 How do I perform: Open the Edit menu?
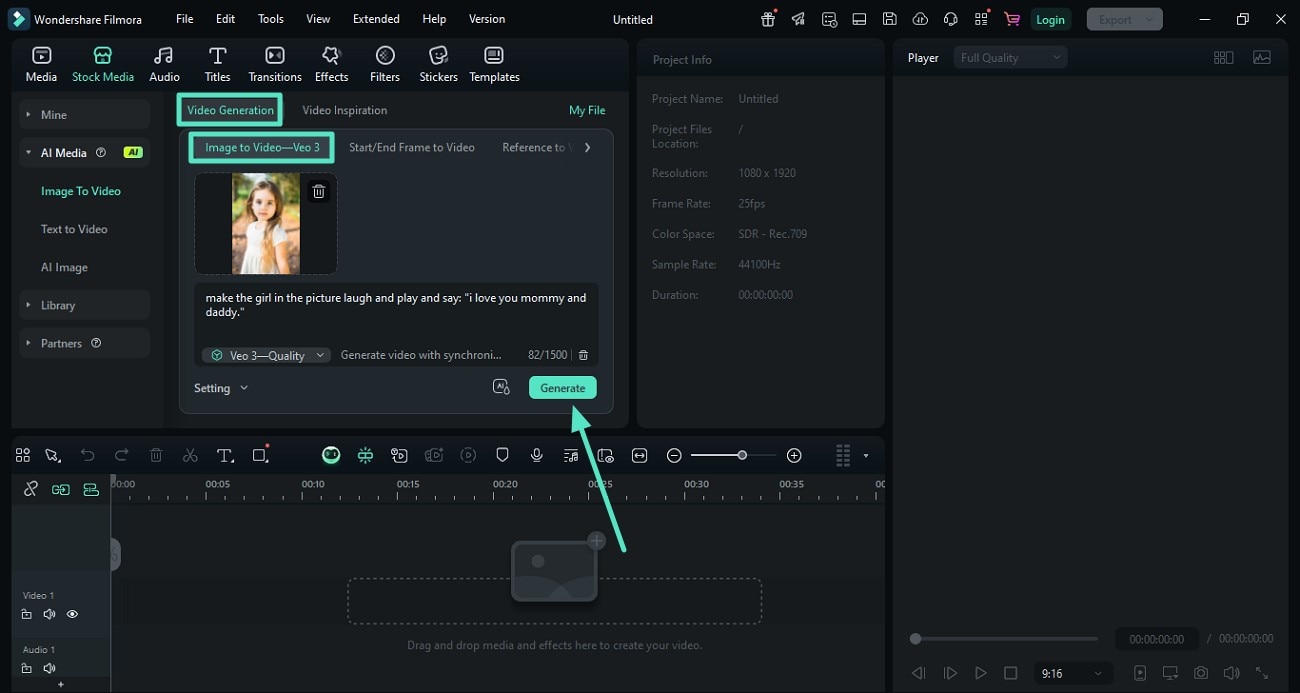tap(226, 19)
